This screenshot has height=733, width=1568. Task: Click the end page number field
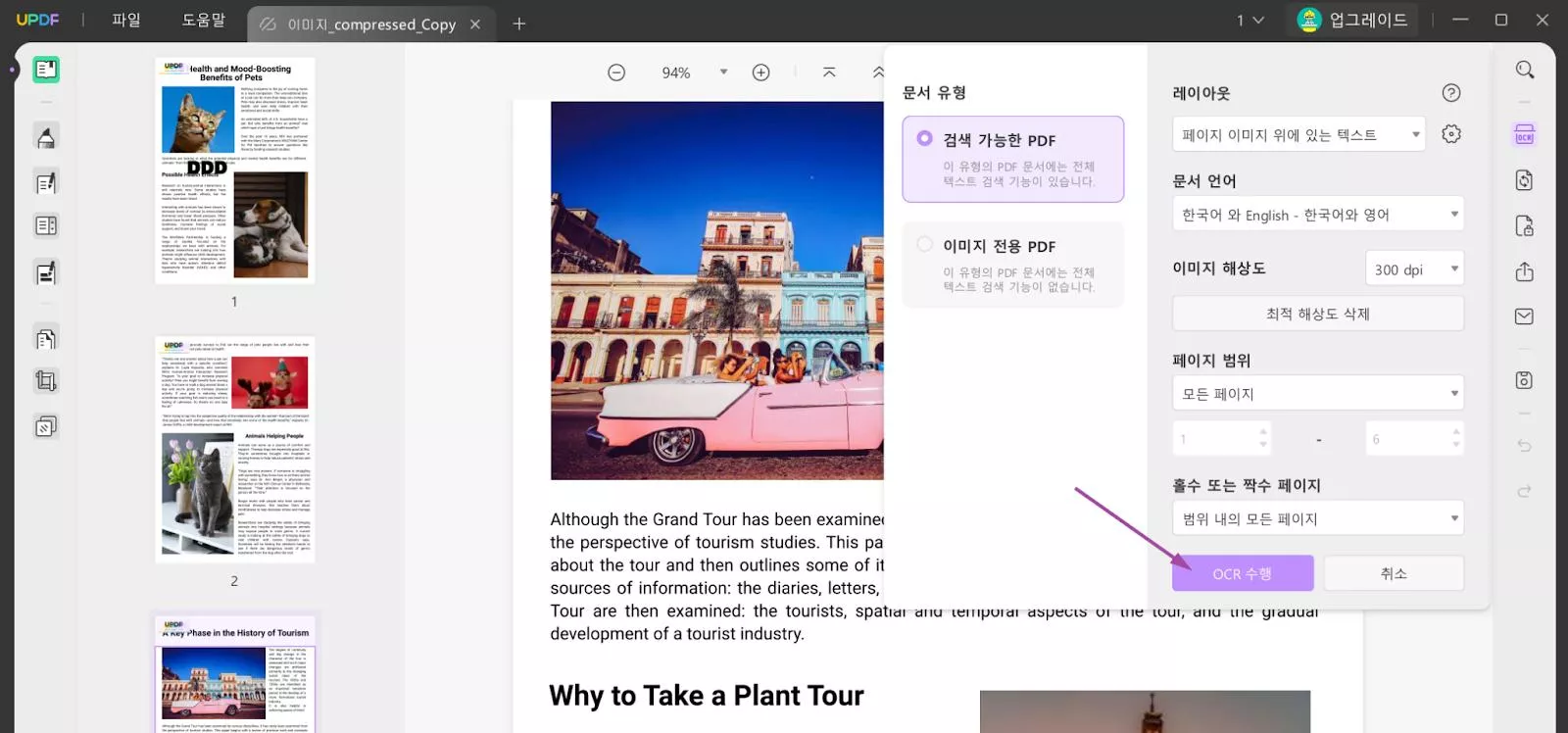[x=1414, y=439]
